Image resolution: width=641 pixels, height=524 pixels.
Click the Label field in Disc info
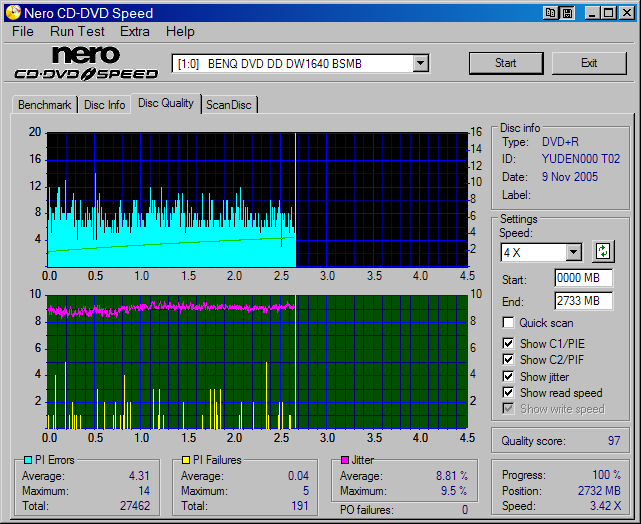coord(516,195)
